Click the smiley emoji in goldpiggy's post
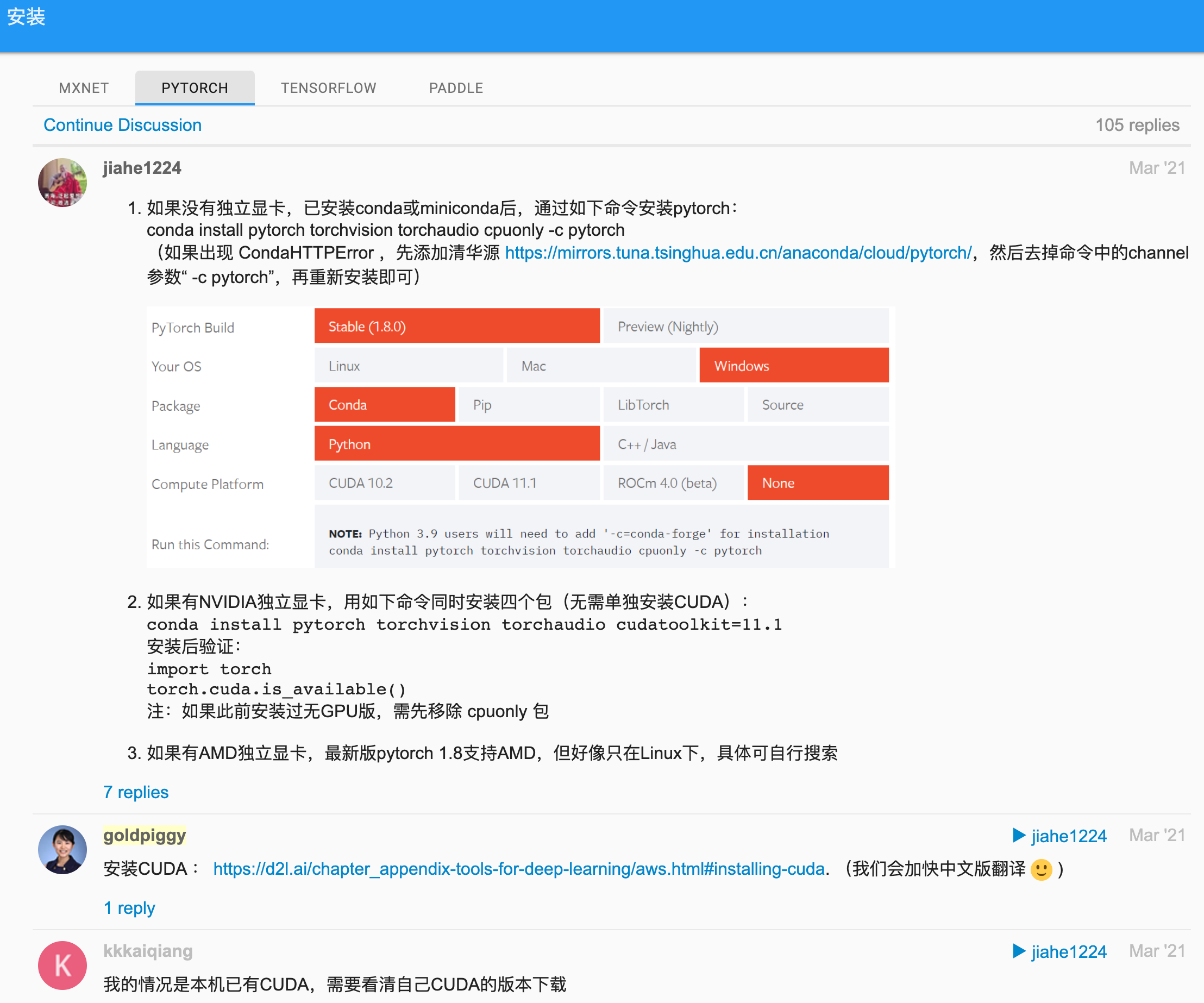 click(x=1041, y=869)
